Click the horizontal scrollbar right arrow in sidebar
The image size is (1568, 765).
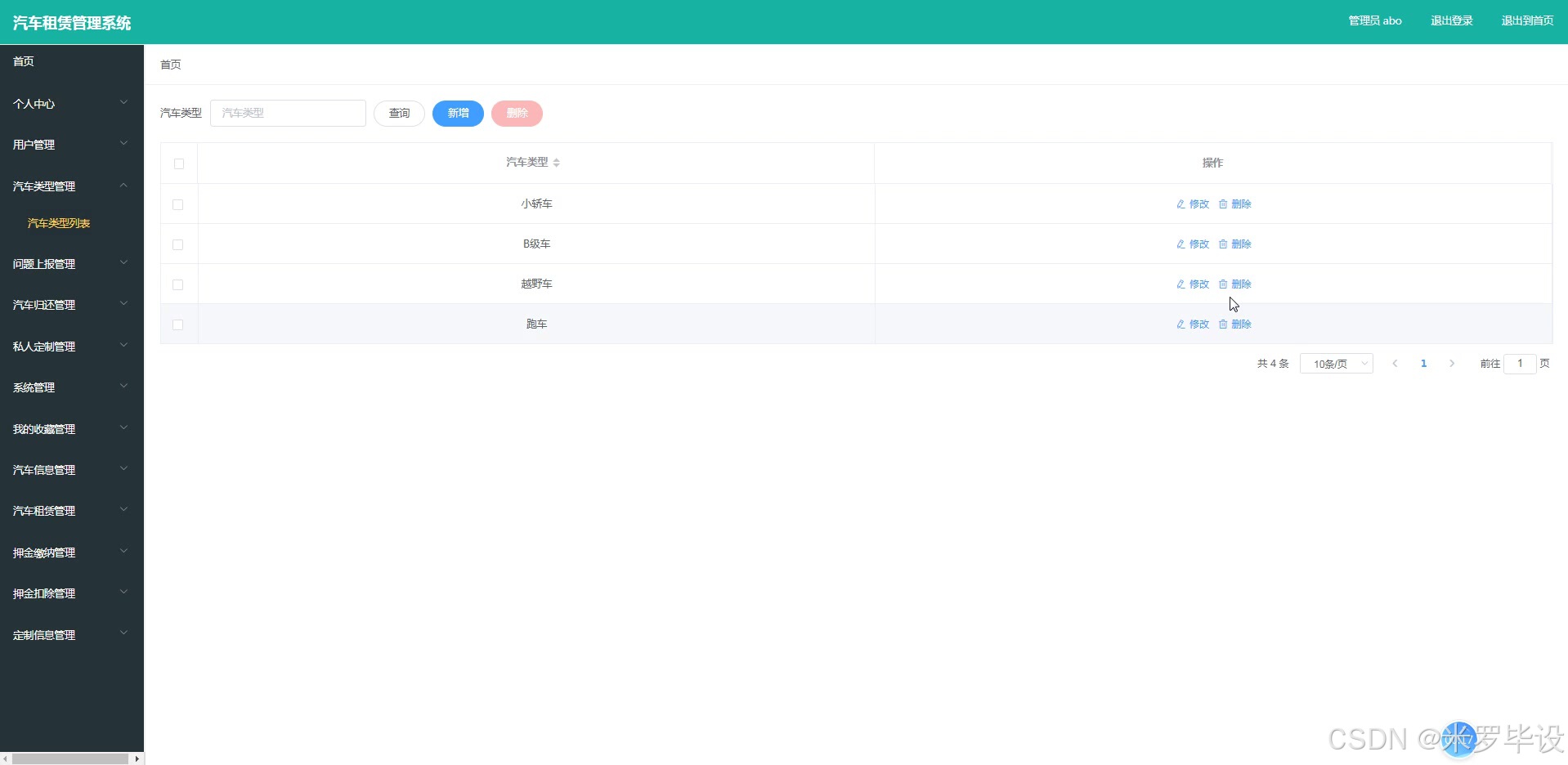137,758
